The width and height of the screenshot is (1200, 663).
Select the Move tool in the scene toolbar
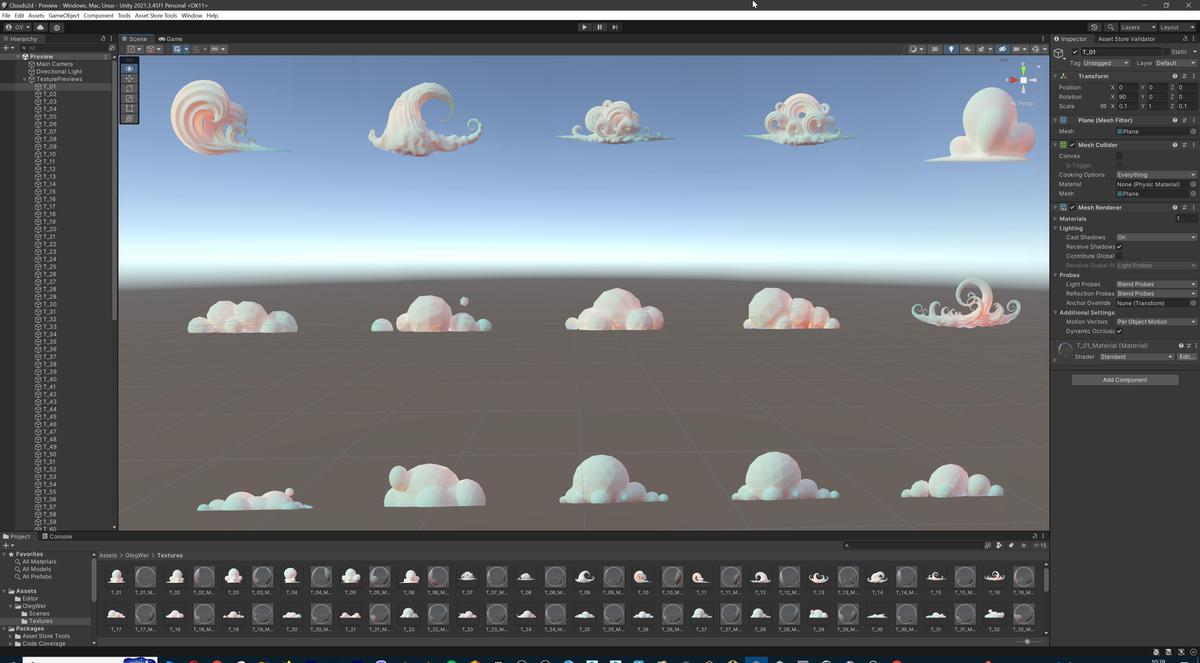[x=128, y=78]
